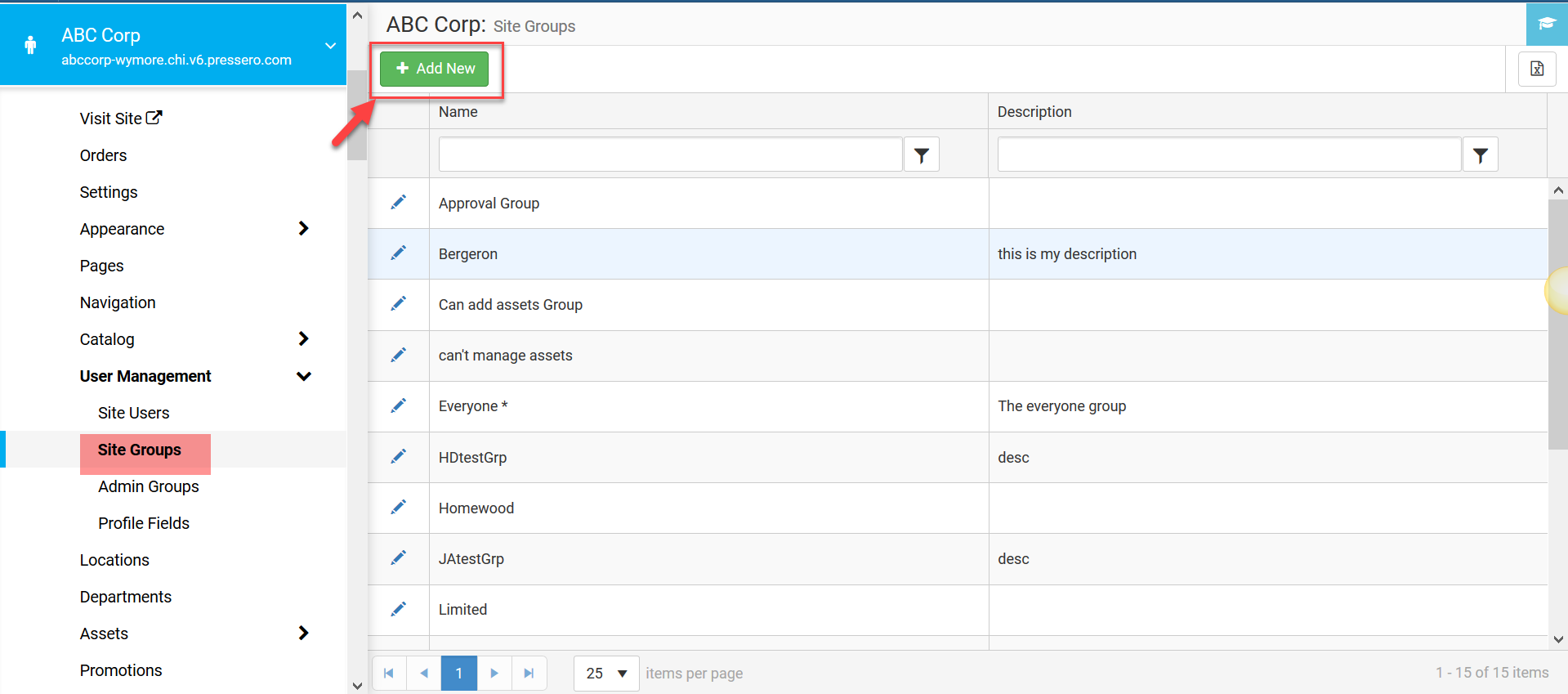Open the Visit Site link
The image size is (1568, 694).
[x=121, y=119]
